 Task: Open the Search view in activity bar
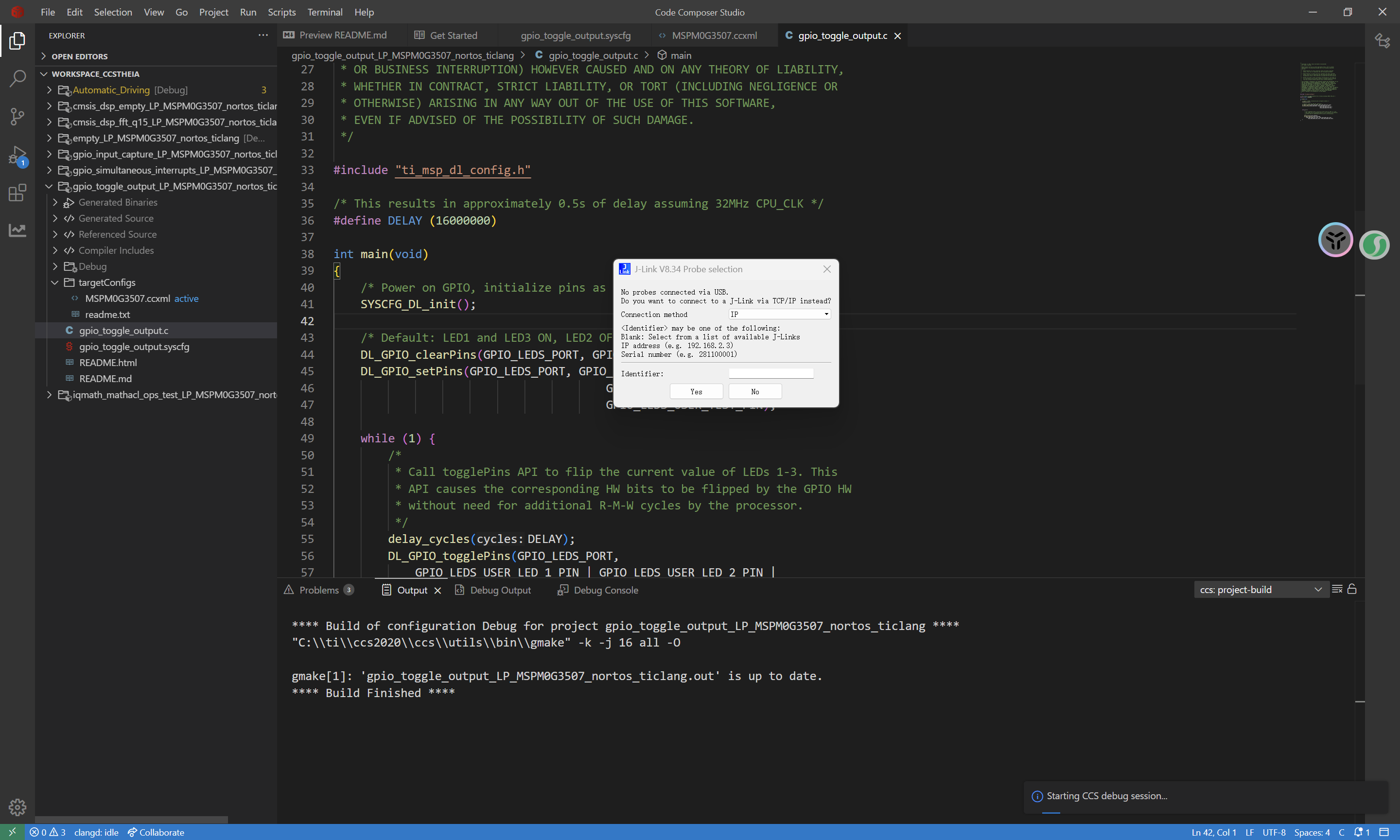(x=17, y=78)
